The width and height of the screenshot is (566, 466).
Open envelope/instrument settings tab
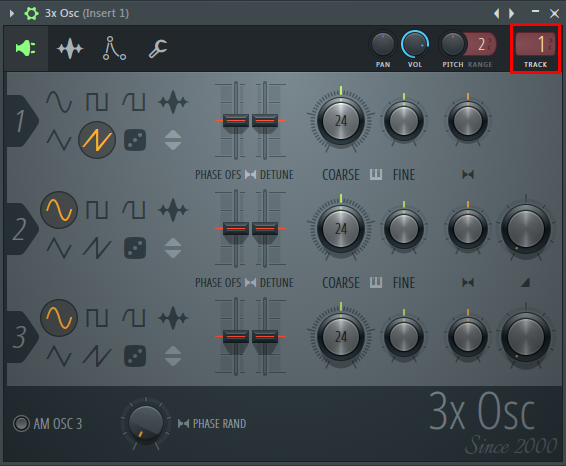114,48
